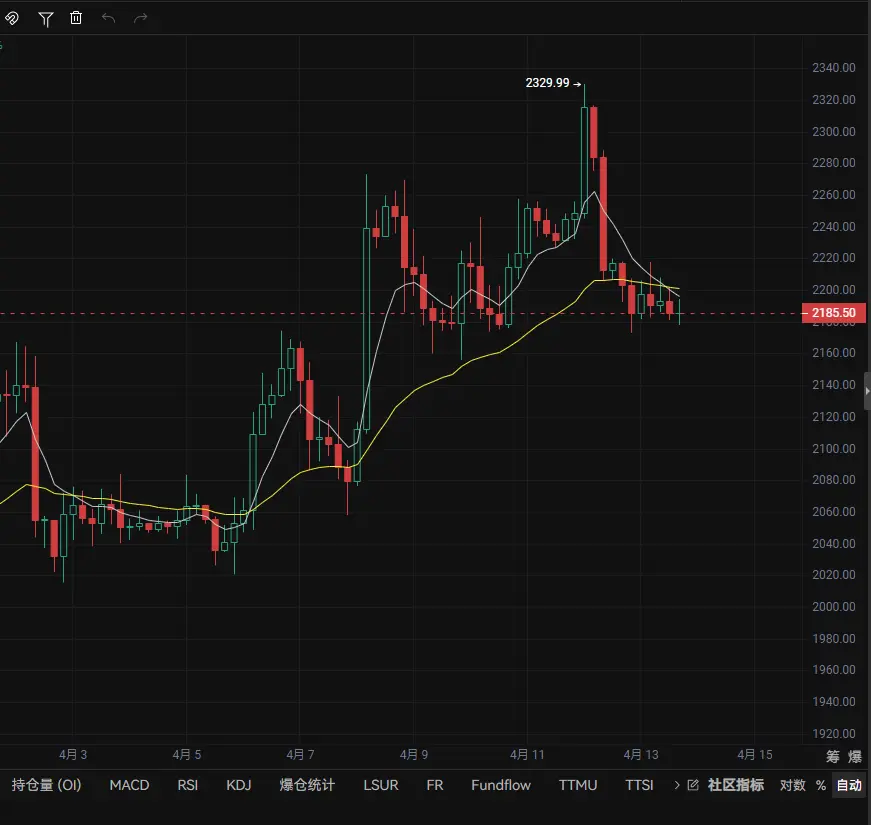Open the edit indicators pencil icon
The width and height of the screenshot is (871, 825).
(693, 784)
